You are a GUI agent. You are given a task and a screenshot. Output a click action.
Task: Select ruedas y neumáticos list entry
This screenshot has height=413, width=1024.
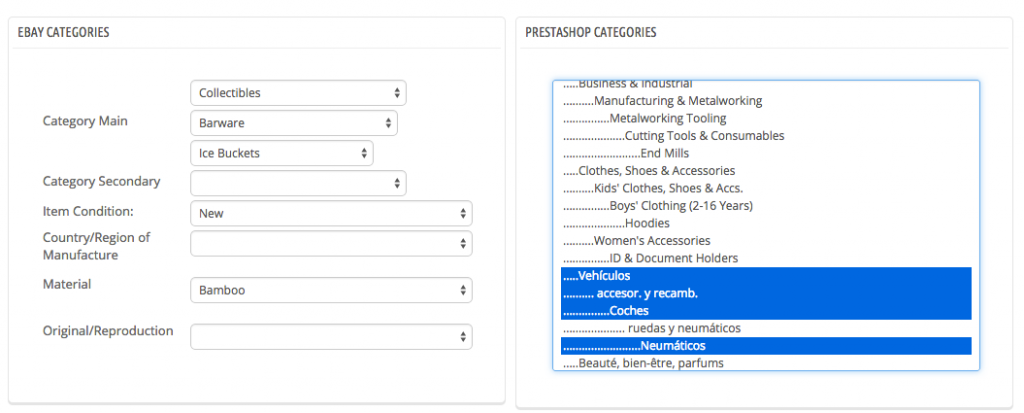pyautogui.click(x=766, y=328)
